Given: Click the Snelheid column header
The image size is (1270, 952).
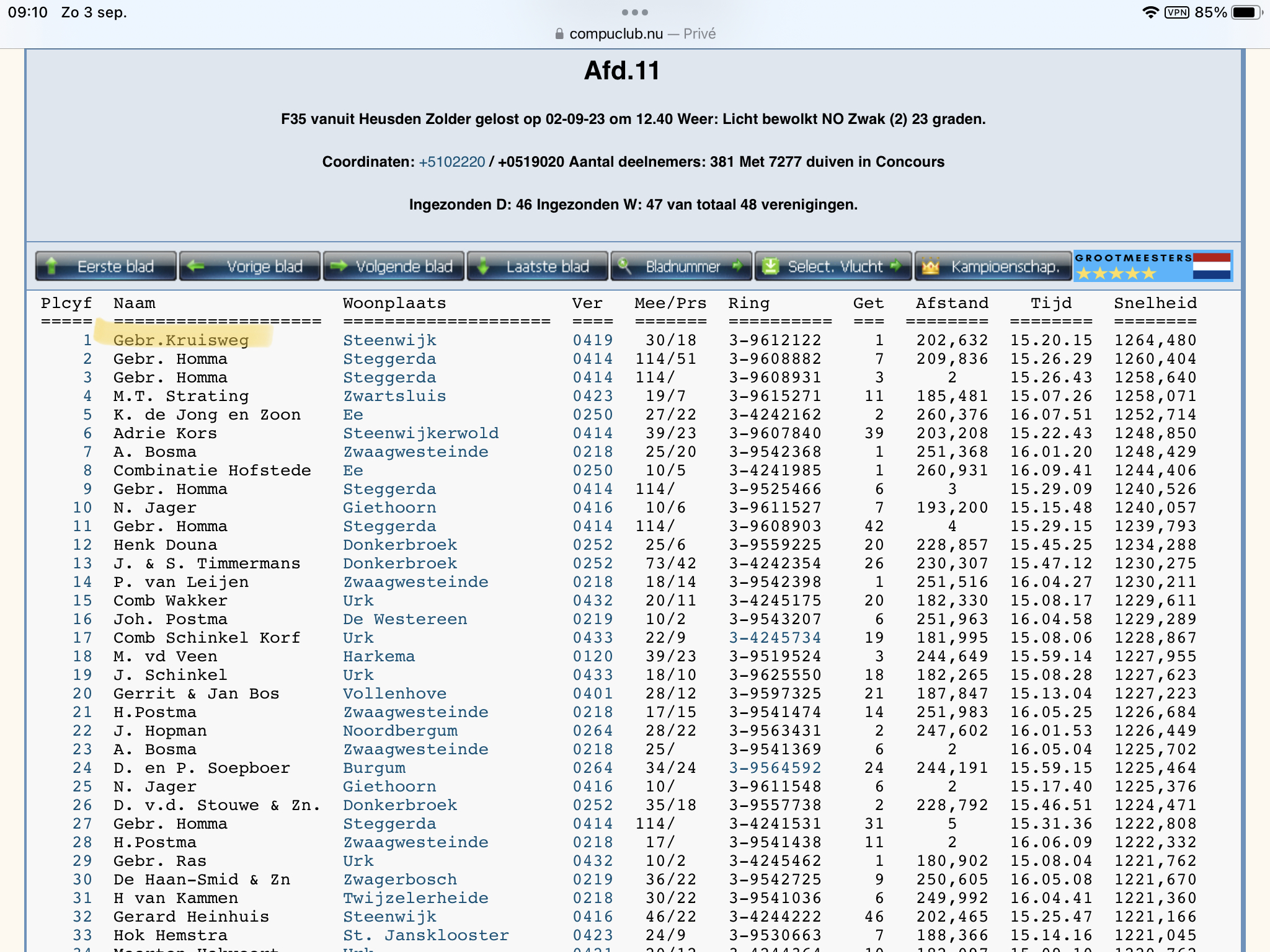Looking at the screenshot, I should pos(1155,303).
